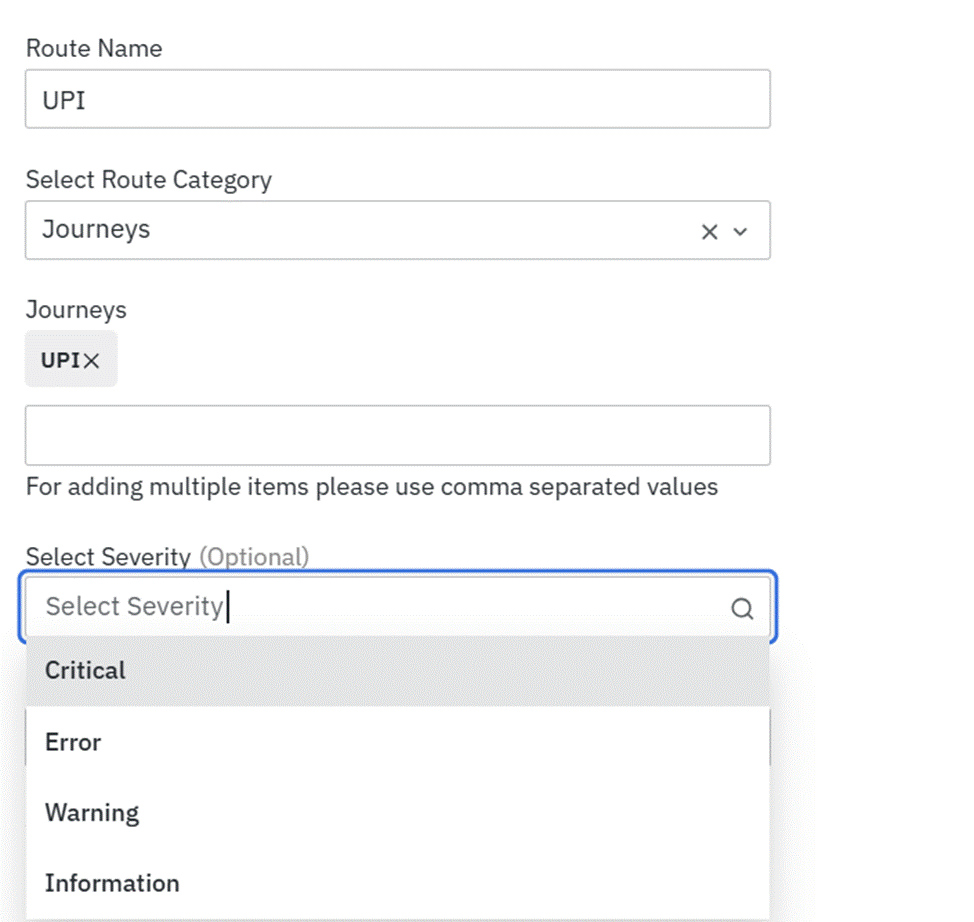Click into the Route Name field containing UPI
This screenshot has width=974, height=922.
pos(397,100)
